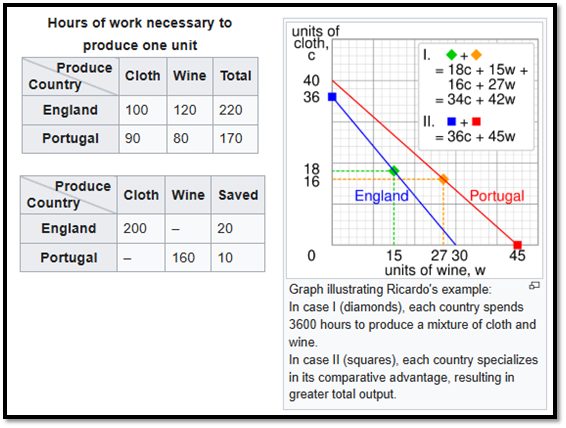Click the 'Total' column header

236,76
